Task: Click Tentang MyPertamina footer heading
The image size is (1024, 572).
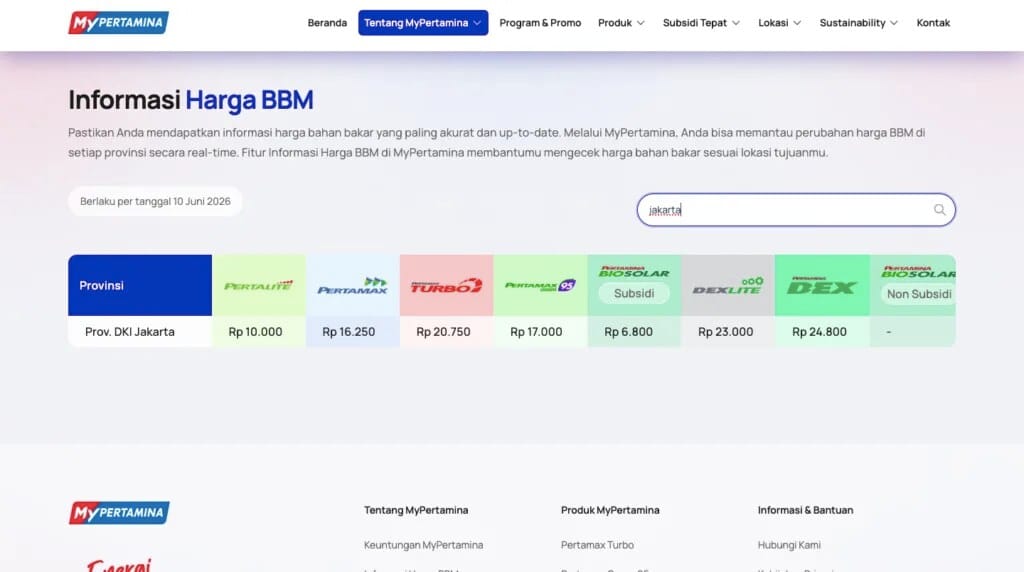Action: pyautogui.click(x=416, y=510)
